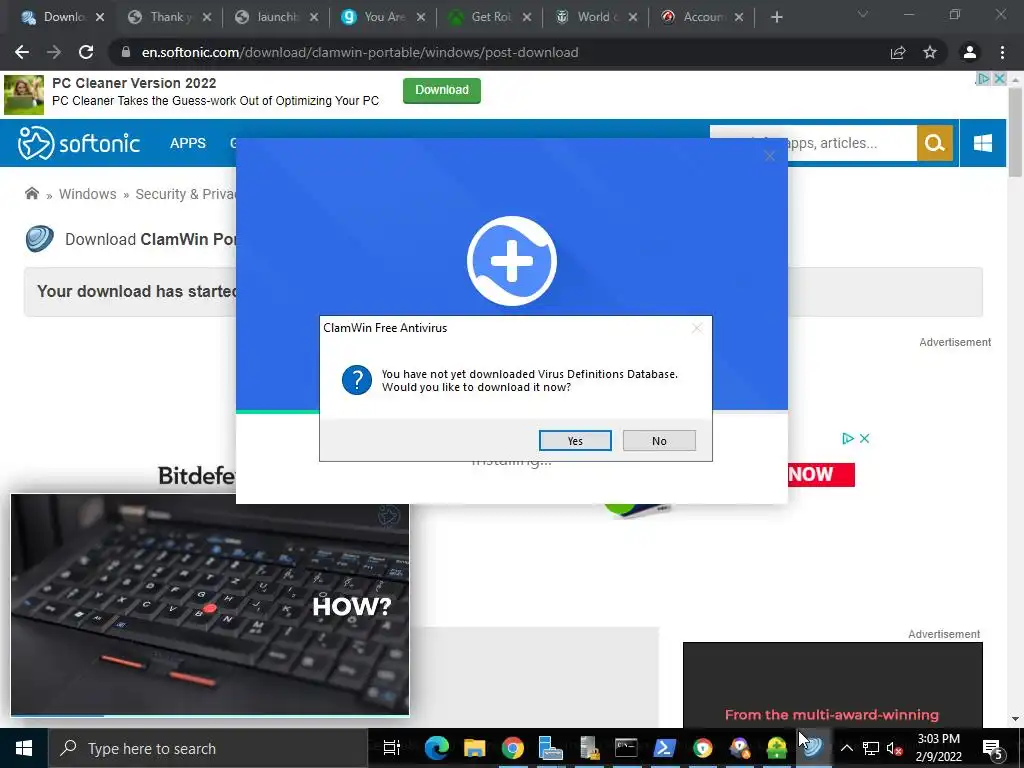Click the network tray icon
1024x768 pixels.
point(871,748)
